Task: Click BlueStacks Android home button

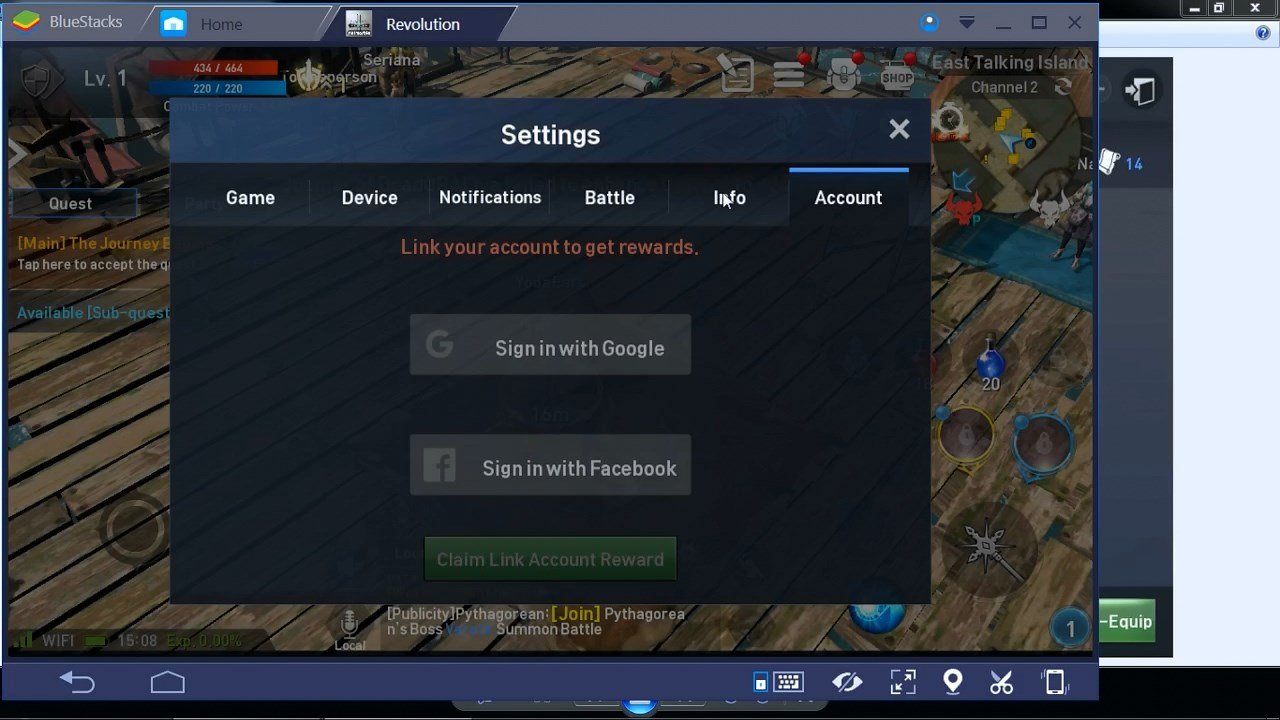Action: click(168, 682)
